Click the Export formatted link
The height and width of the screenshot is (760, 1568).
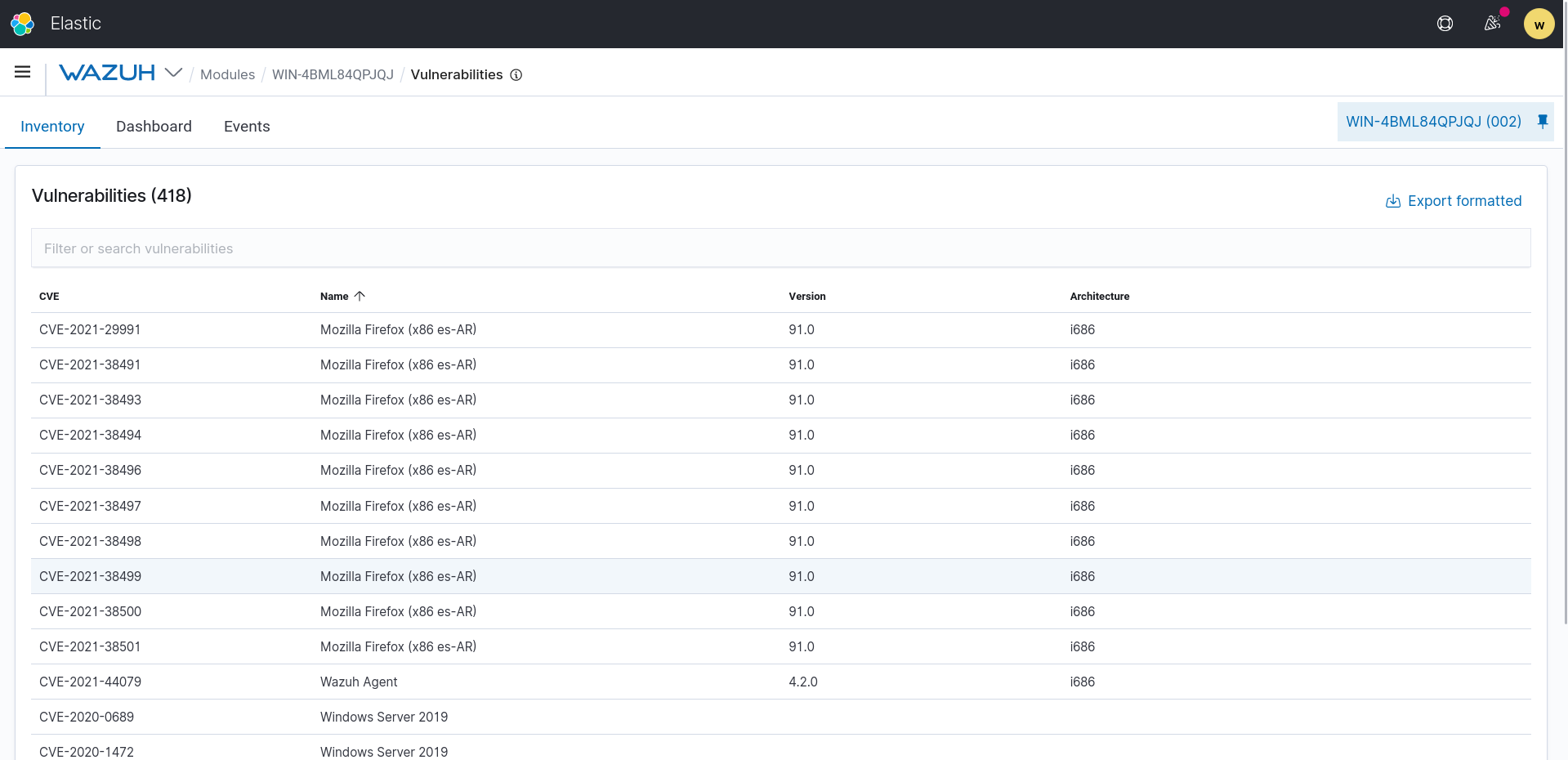1464,200
